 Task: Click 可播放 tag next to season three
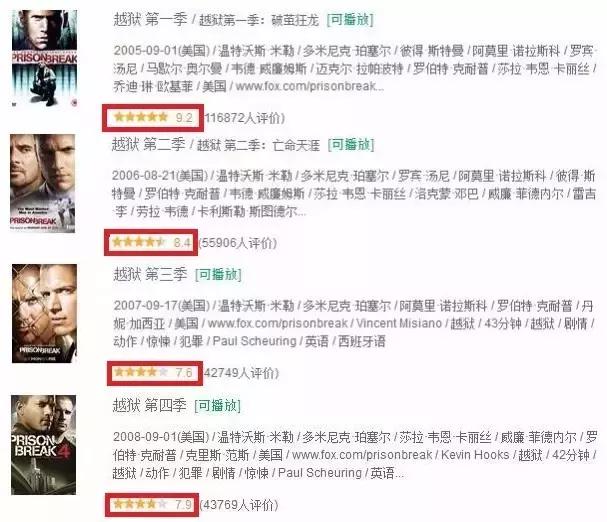coord(218,275)
